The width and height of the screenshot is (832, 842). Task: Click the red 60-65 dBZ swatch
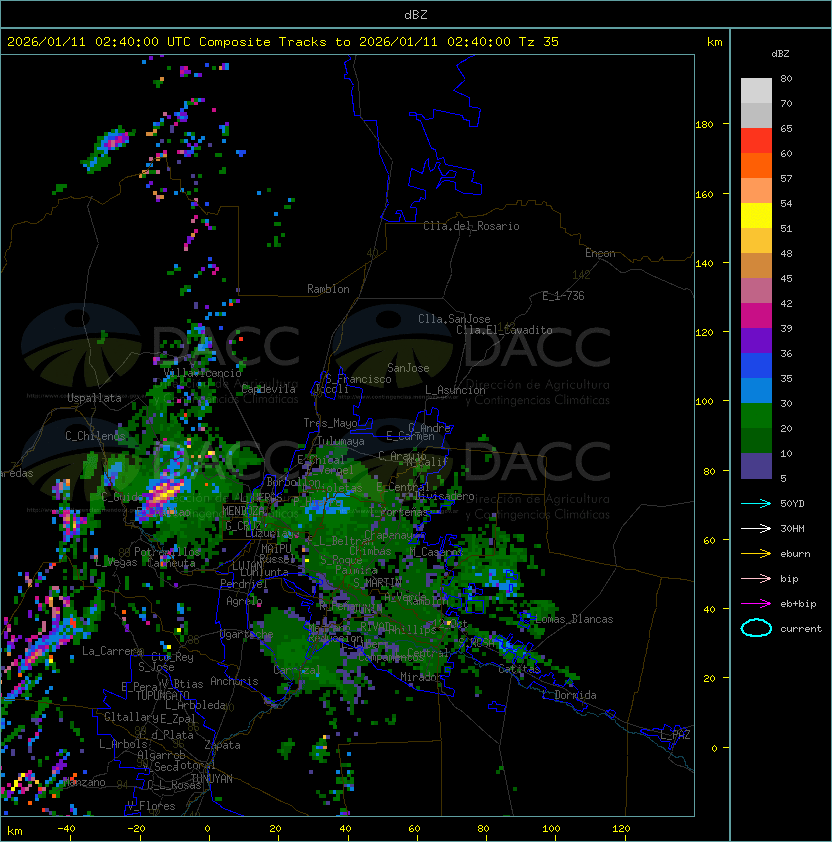756,141
